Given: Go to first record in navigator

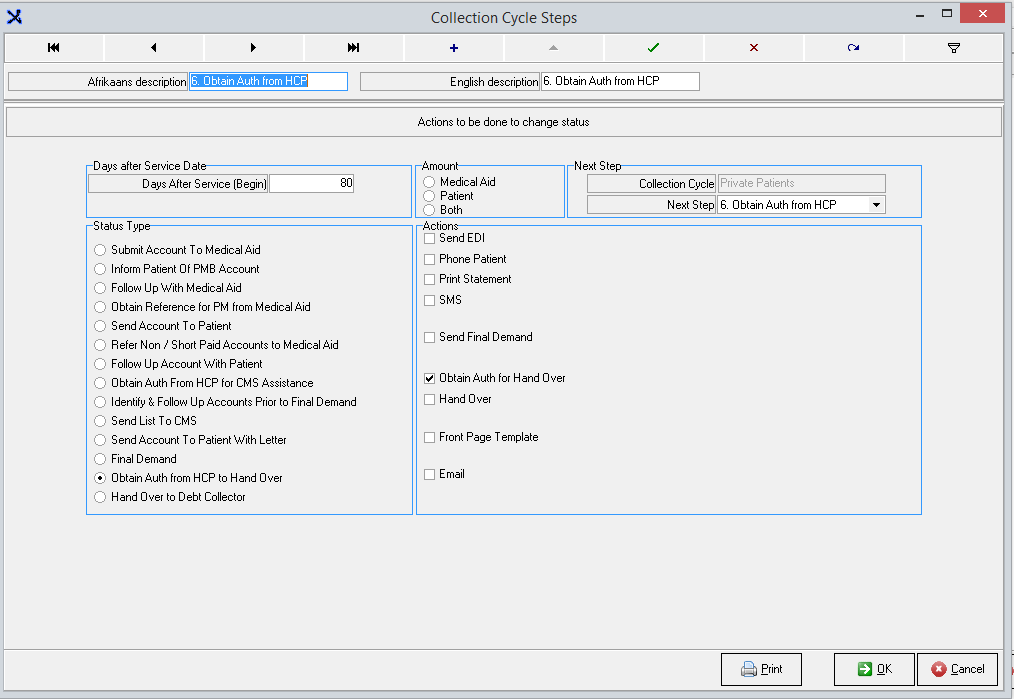Looking at the screenshot, I should click(54, 47).
